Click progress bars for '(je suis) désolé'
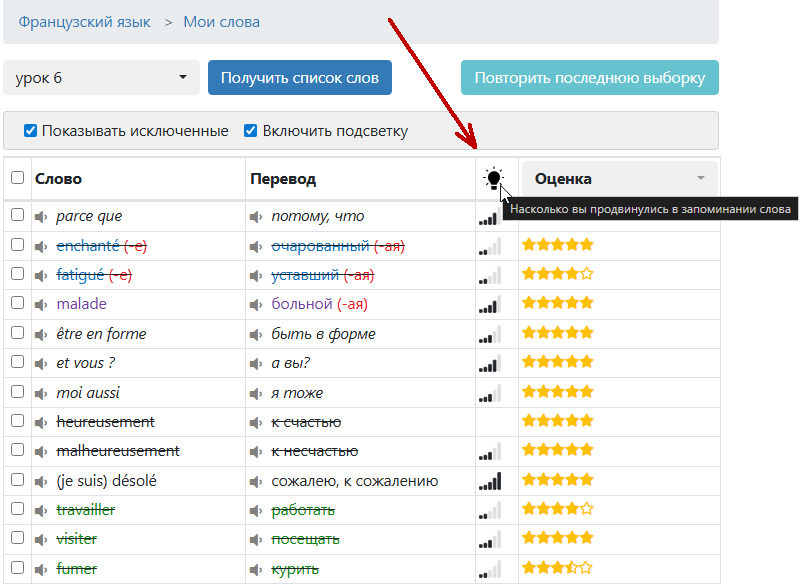 click(x=490, y=481)
